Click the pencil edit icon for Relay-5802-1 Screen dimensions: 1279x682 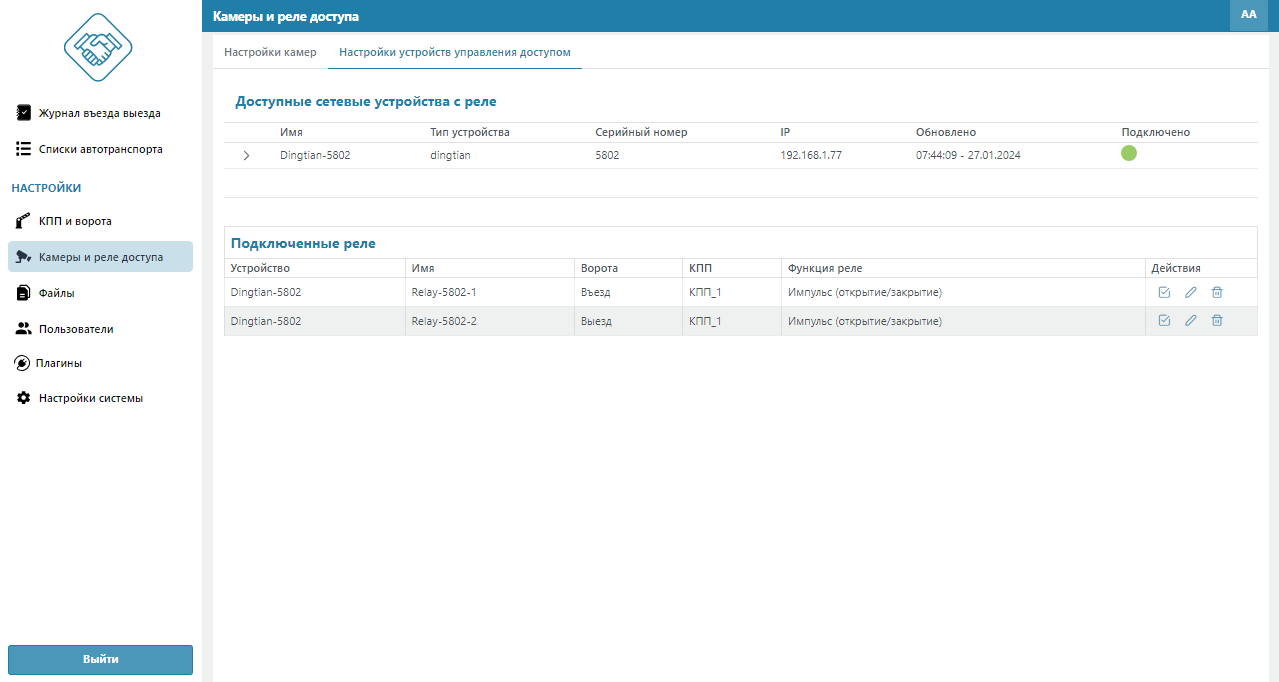tap(1190, 292)
